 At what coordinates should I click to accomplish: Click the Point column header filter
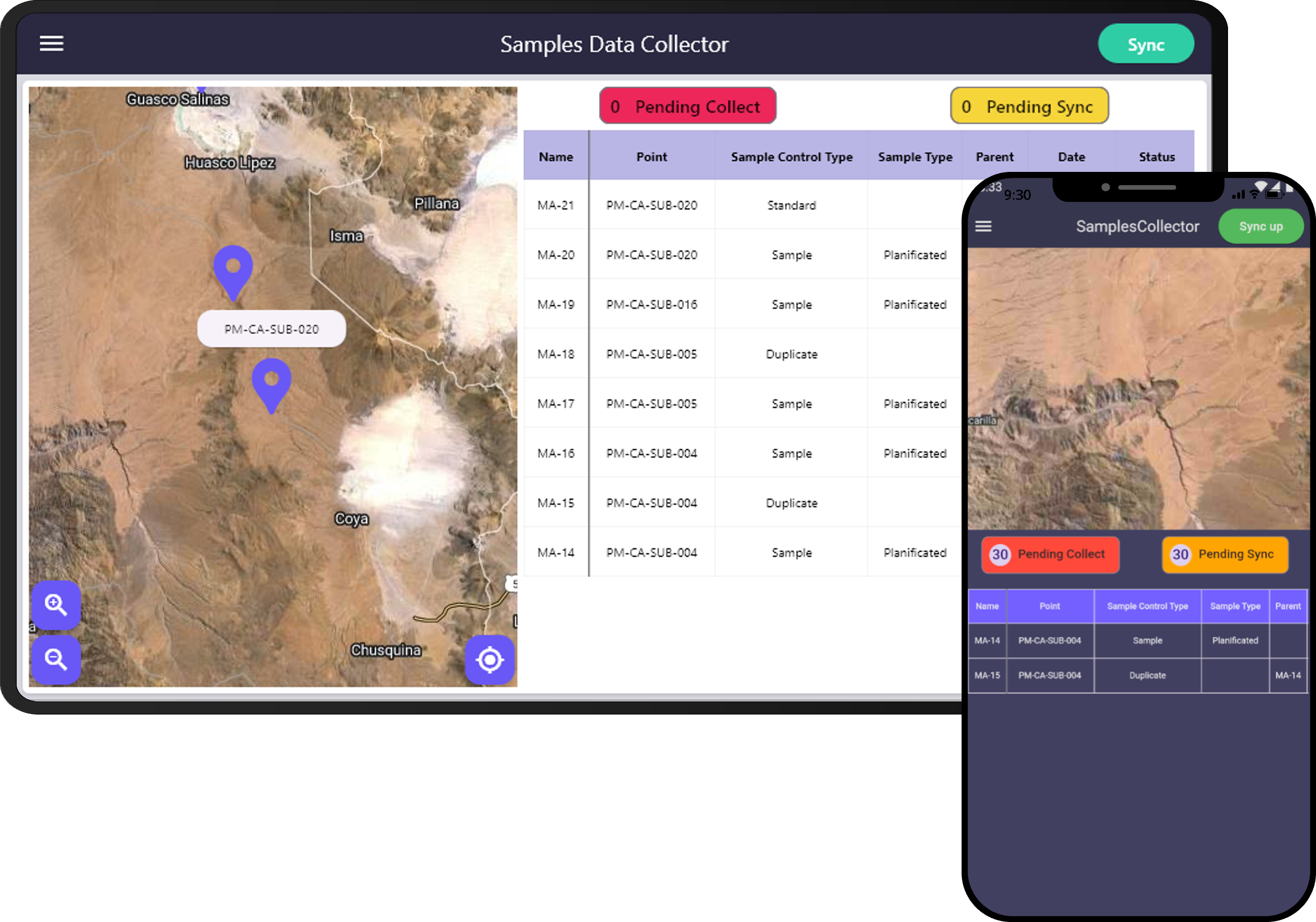650,156
